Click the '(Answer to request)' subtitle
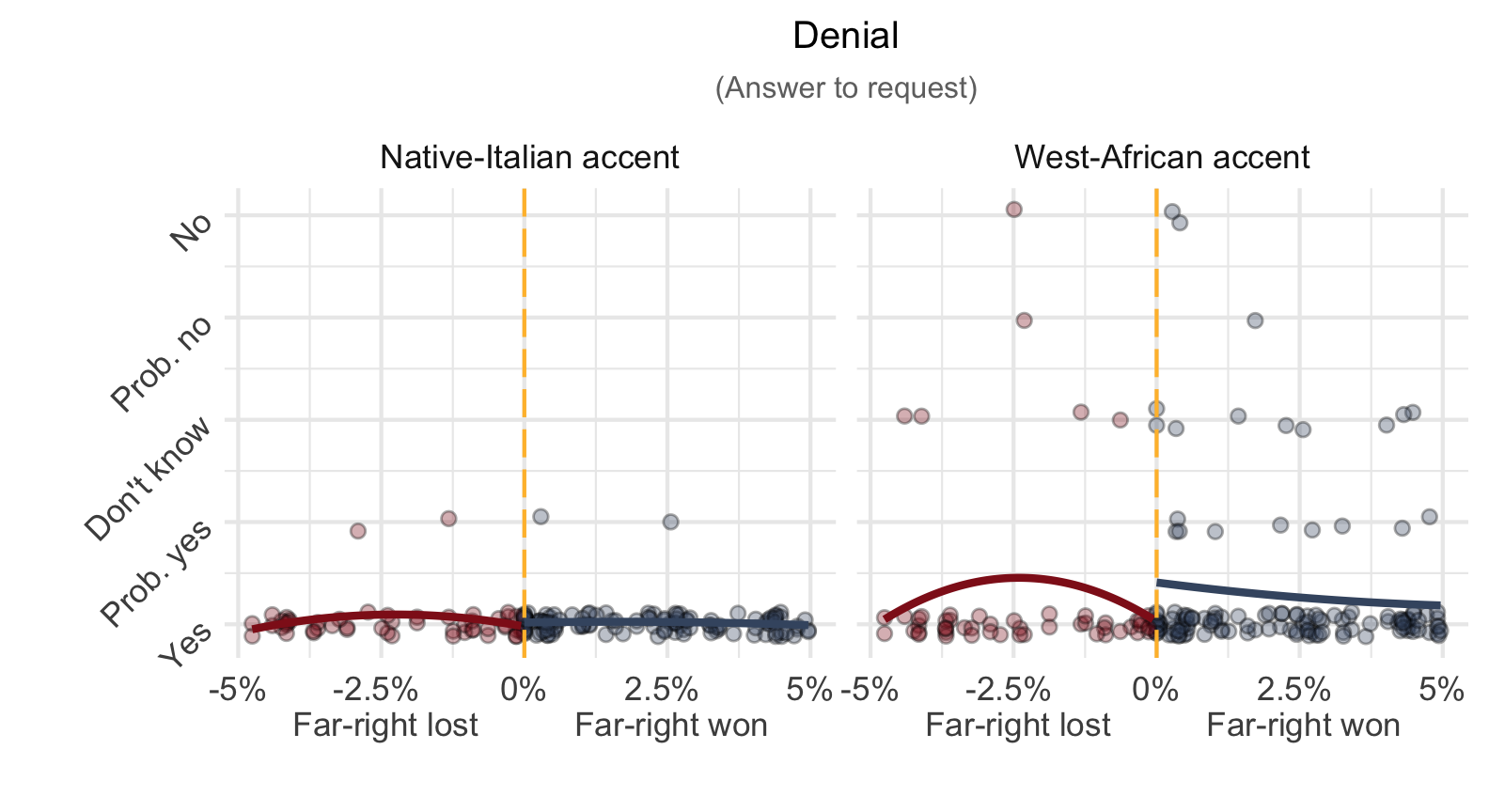 tap(846, 87)
